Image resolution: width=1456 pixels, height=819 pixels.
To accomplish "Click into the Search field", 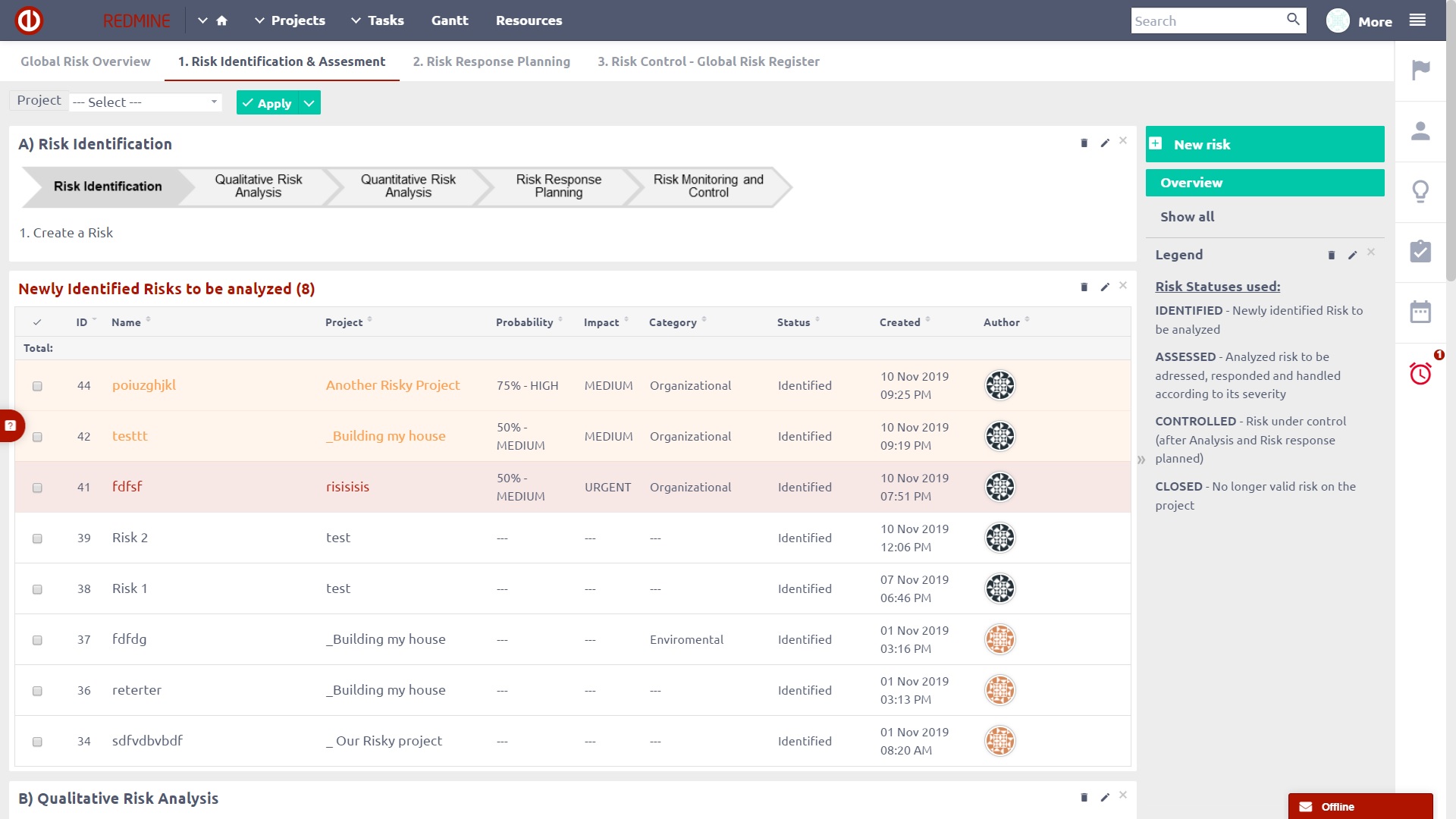I will click(x=1207, y=20).
